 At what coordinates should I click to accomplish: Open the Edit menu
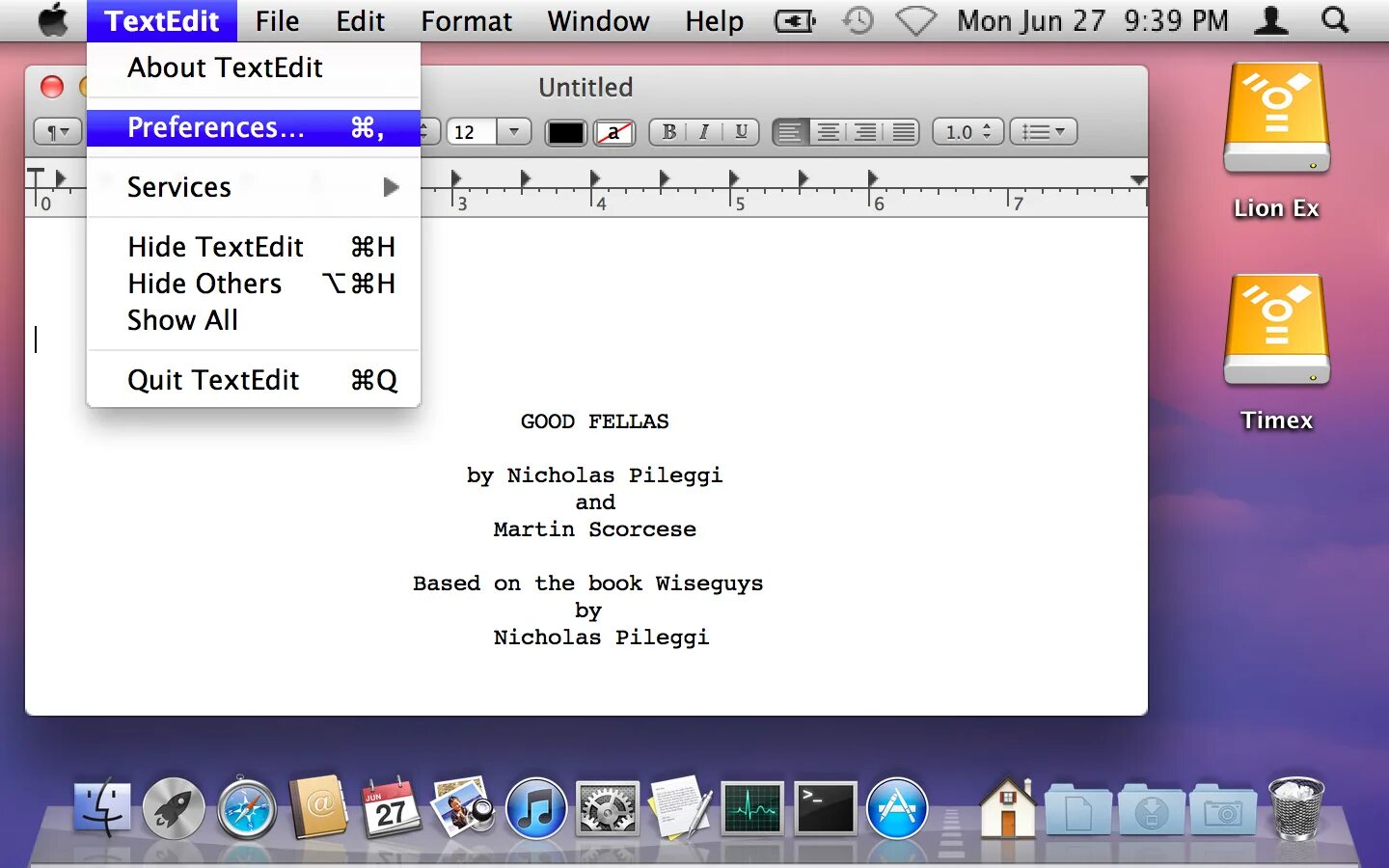click(x=360, y=20)
